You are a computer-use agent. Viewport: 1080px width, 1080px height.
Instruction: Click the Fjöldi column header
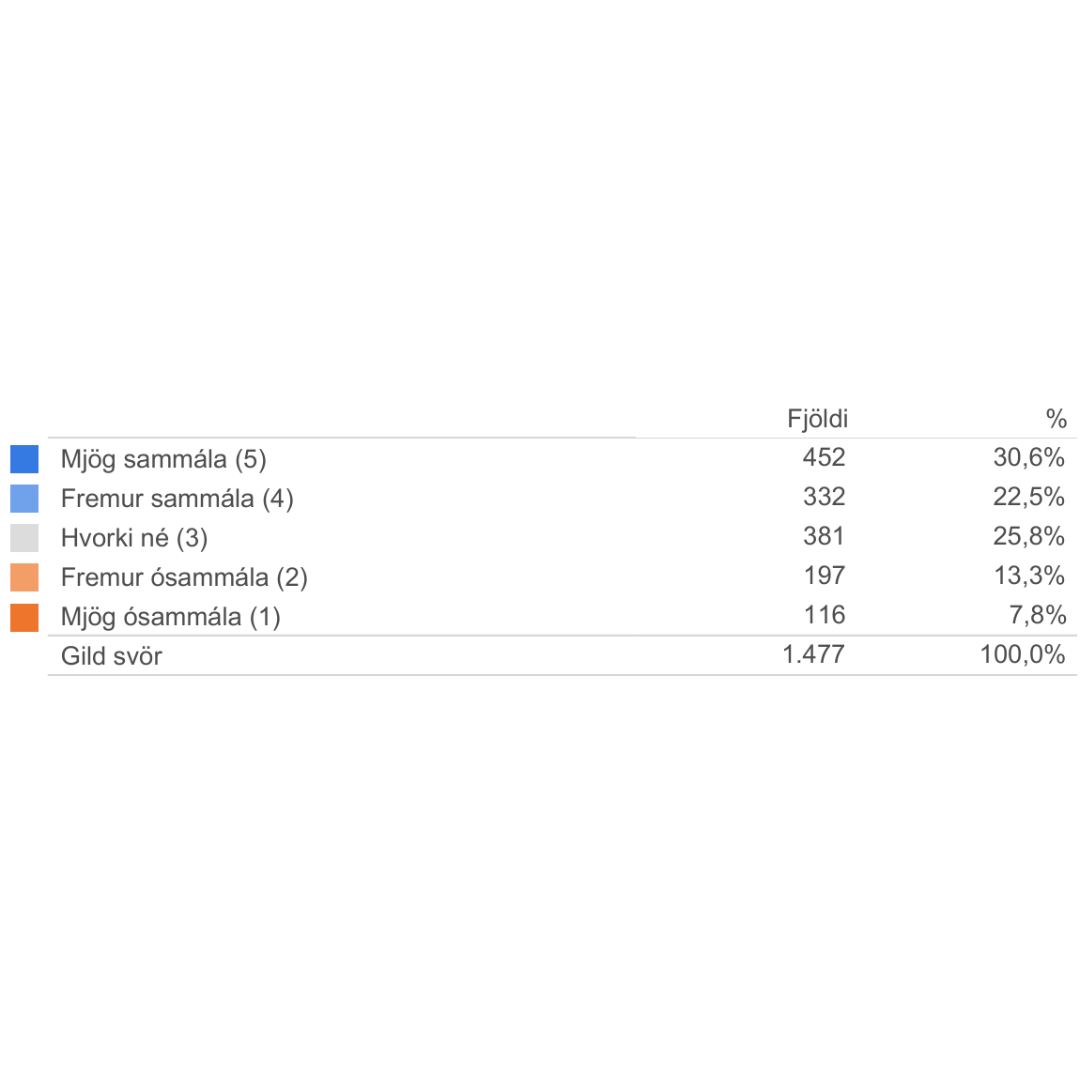pos(818,420)
